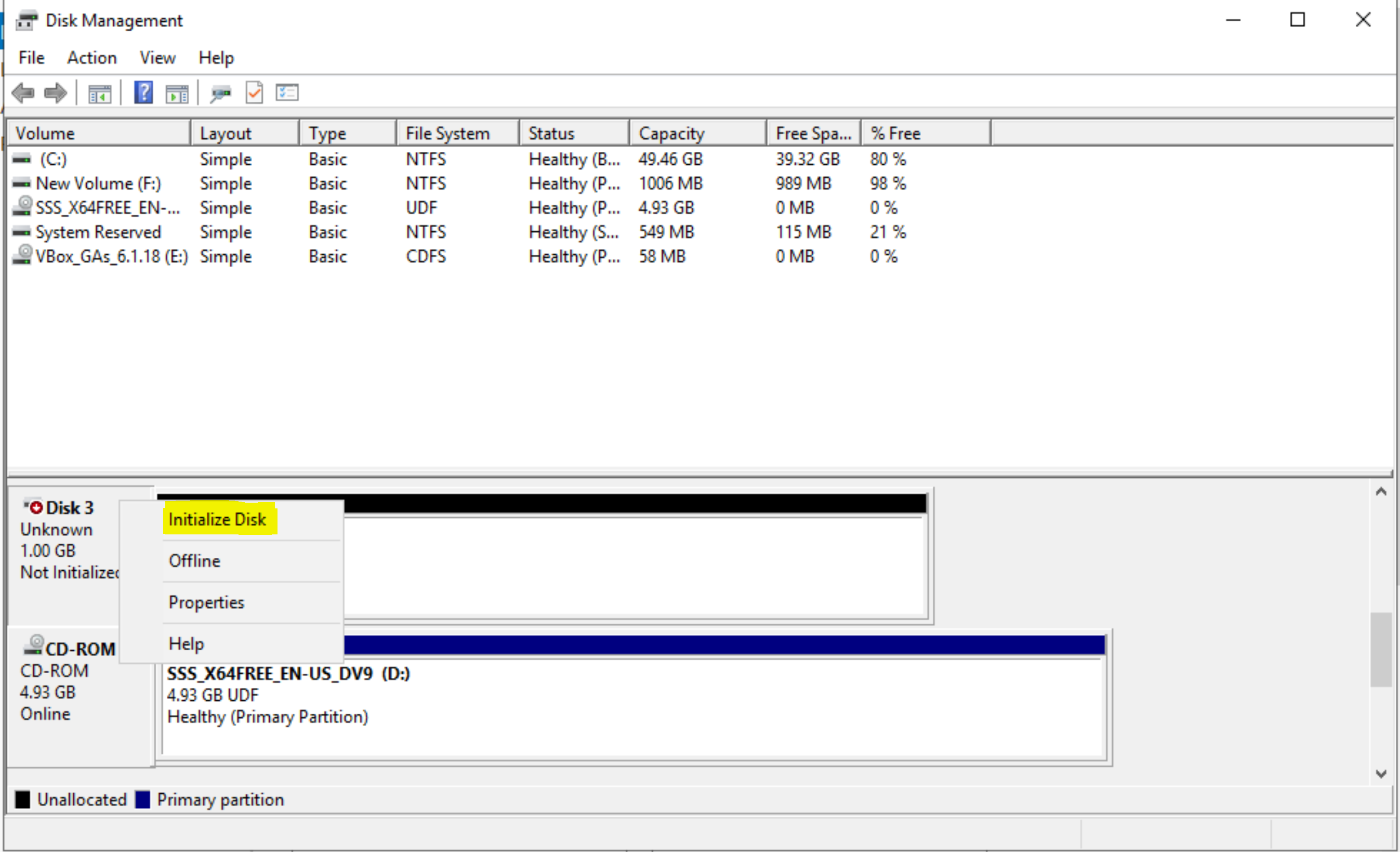This screenshot has height=852, width=1400.
Task: Sort by the Volume column header
Action: (x=99, y=134)
